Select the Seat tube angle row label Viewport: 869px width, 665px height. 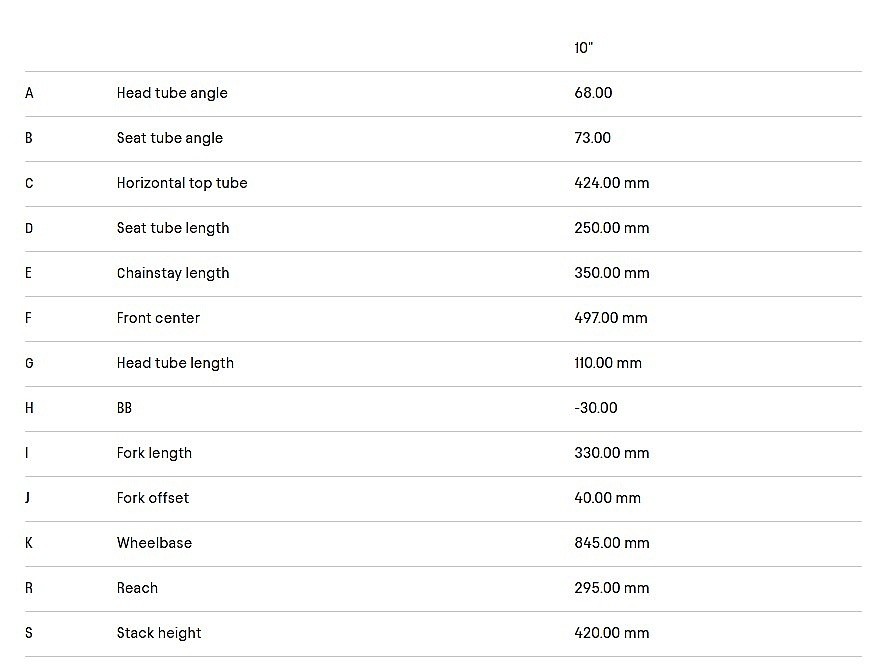pos(170,138)
